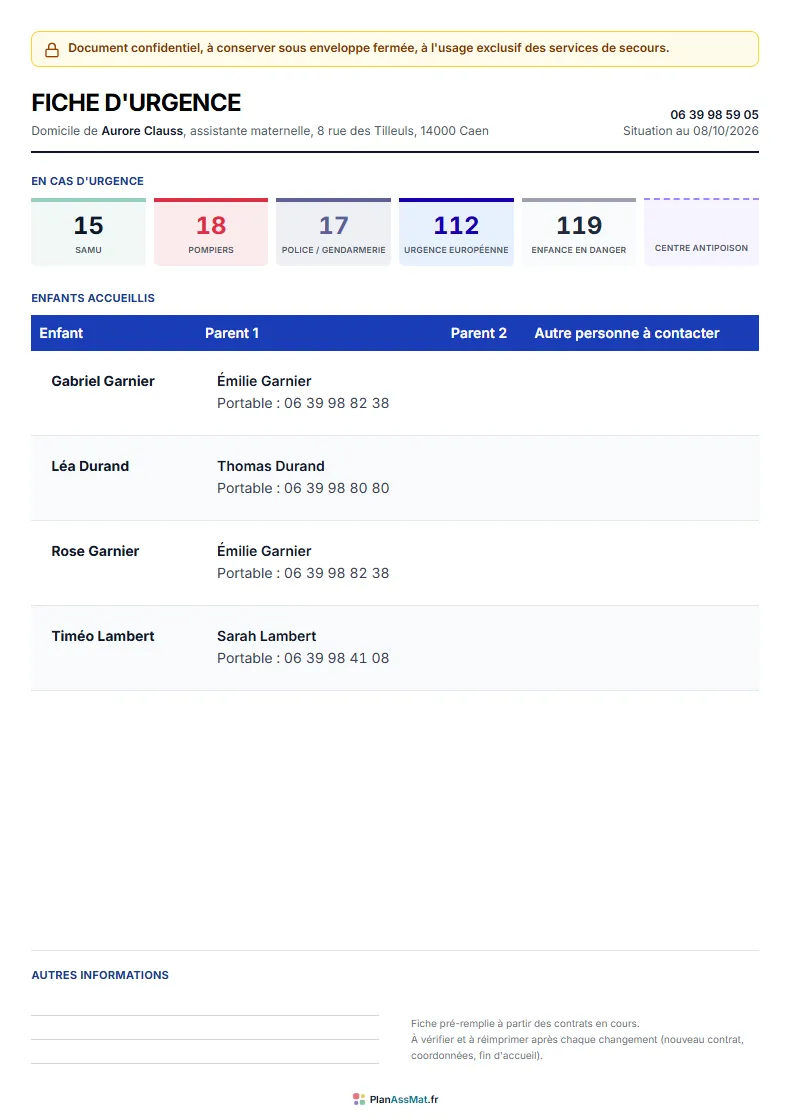Click the Parent 2 column header
Screen dimensions: 791x1120
pyautogui.click(x=479, y=333)
